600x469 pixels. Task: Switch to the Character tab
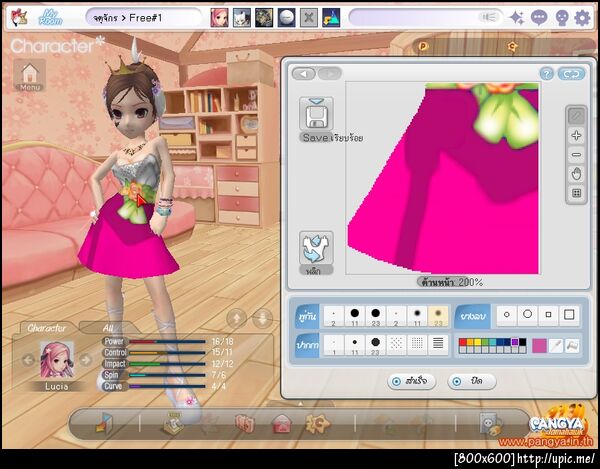[x=47, y=328]
